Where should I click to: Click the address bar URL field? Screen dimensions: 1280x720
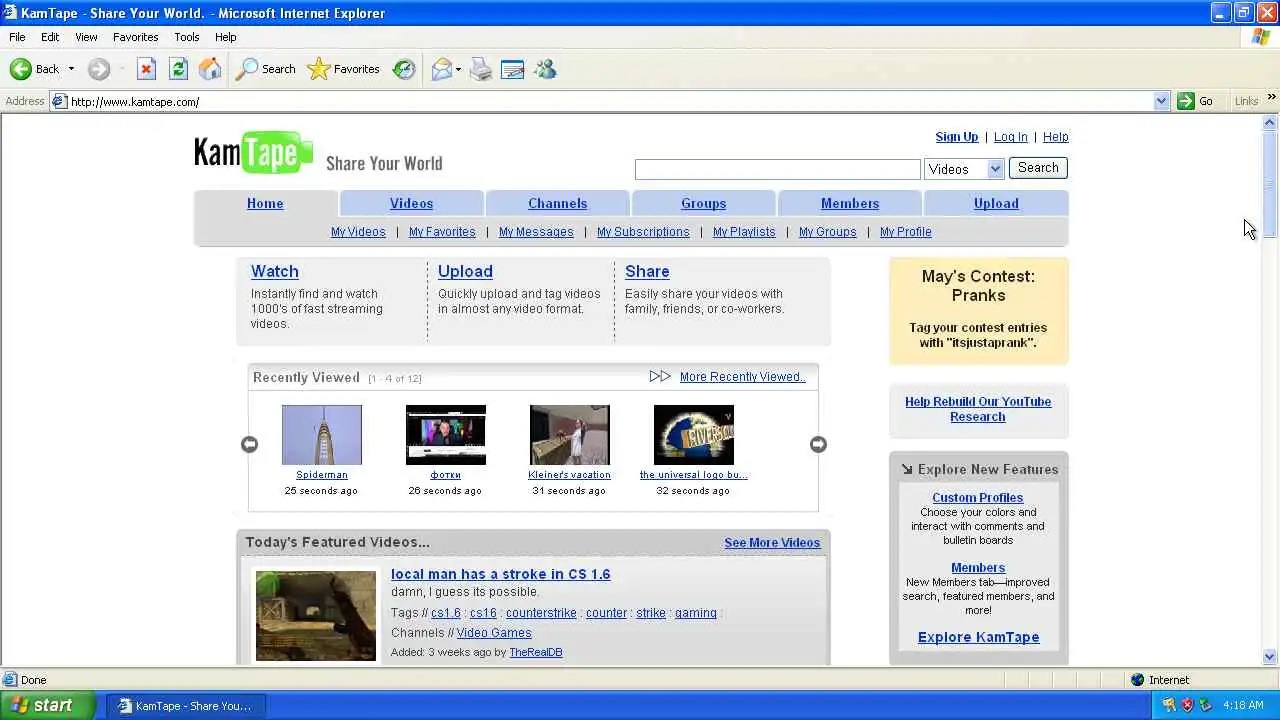click(610, 101)
